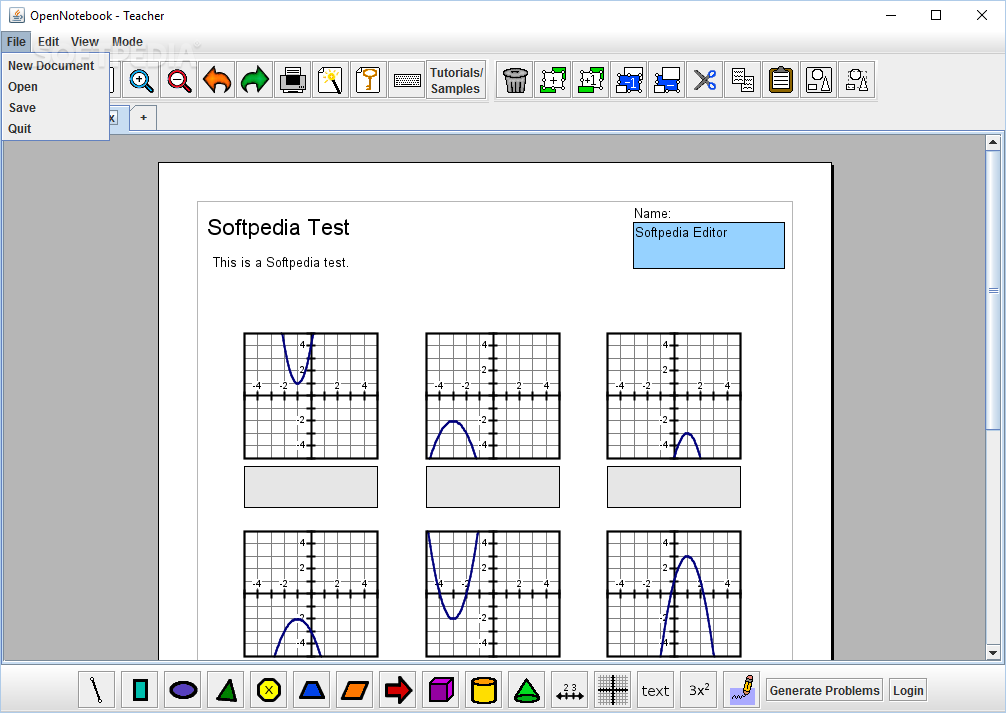Click the clipboard paste icon
Image resolution: width=1006 pixels, height=713 pixels.
[780, 80]
